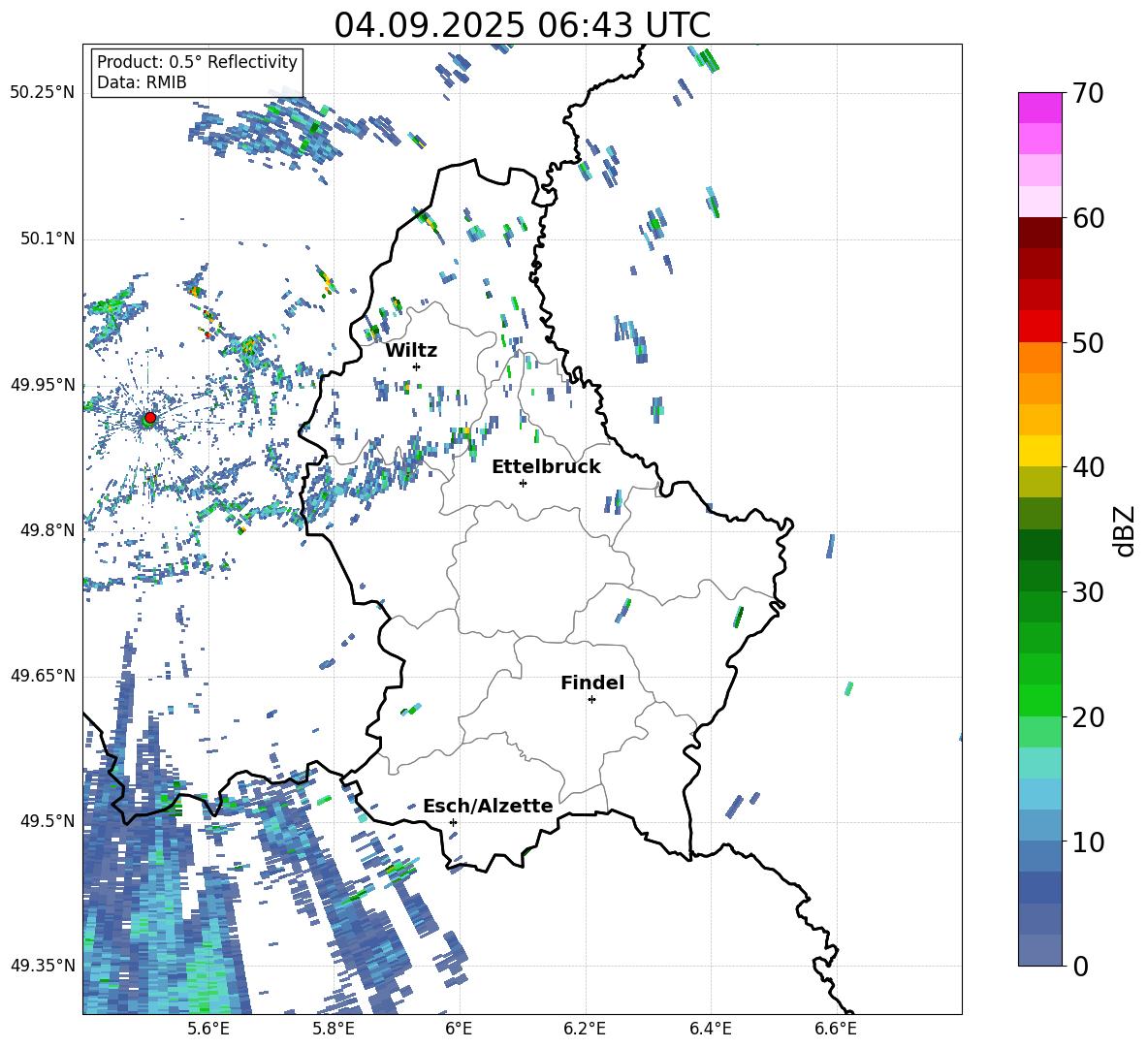Click the Ettelbruck station cross marker
This screenshot has width=1148, height=1048.
point(523,483)
